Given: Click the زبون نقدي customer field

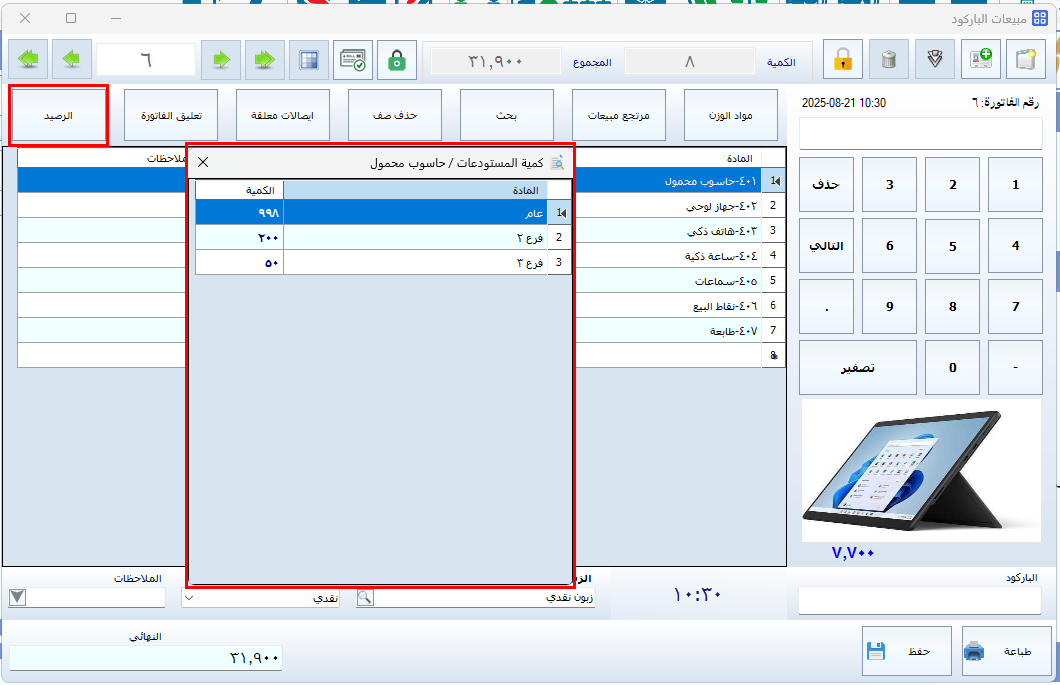Looking at the screenshot, I should [x=484, y=598].
